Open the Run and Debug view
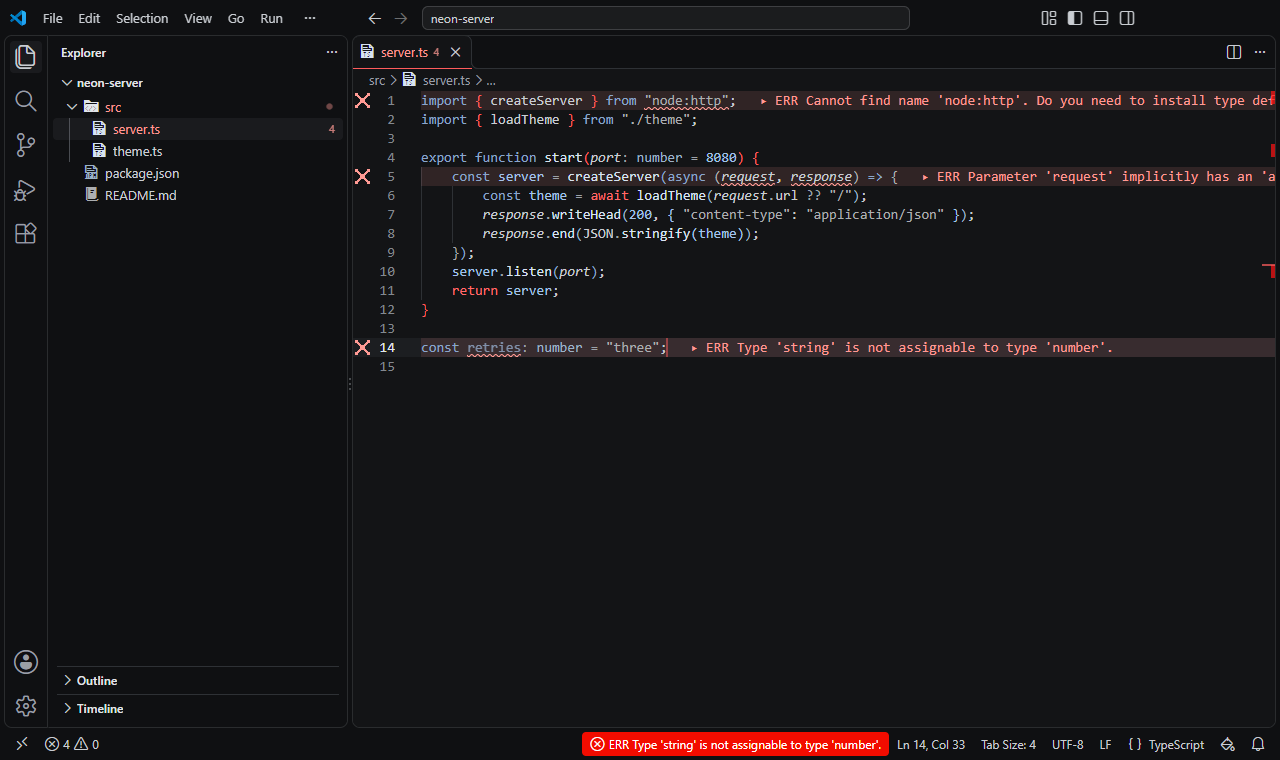Screen dimensions: 1280x760 pos(26,189)
